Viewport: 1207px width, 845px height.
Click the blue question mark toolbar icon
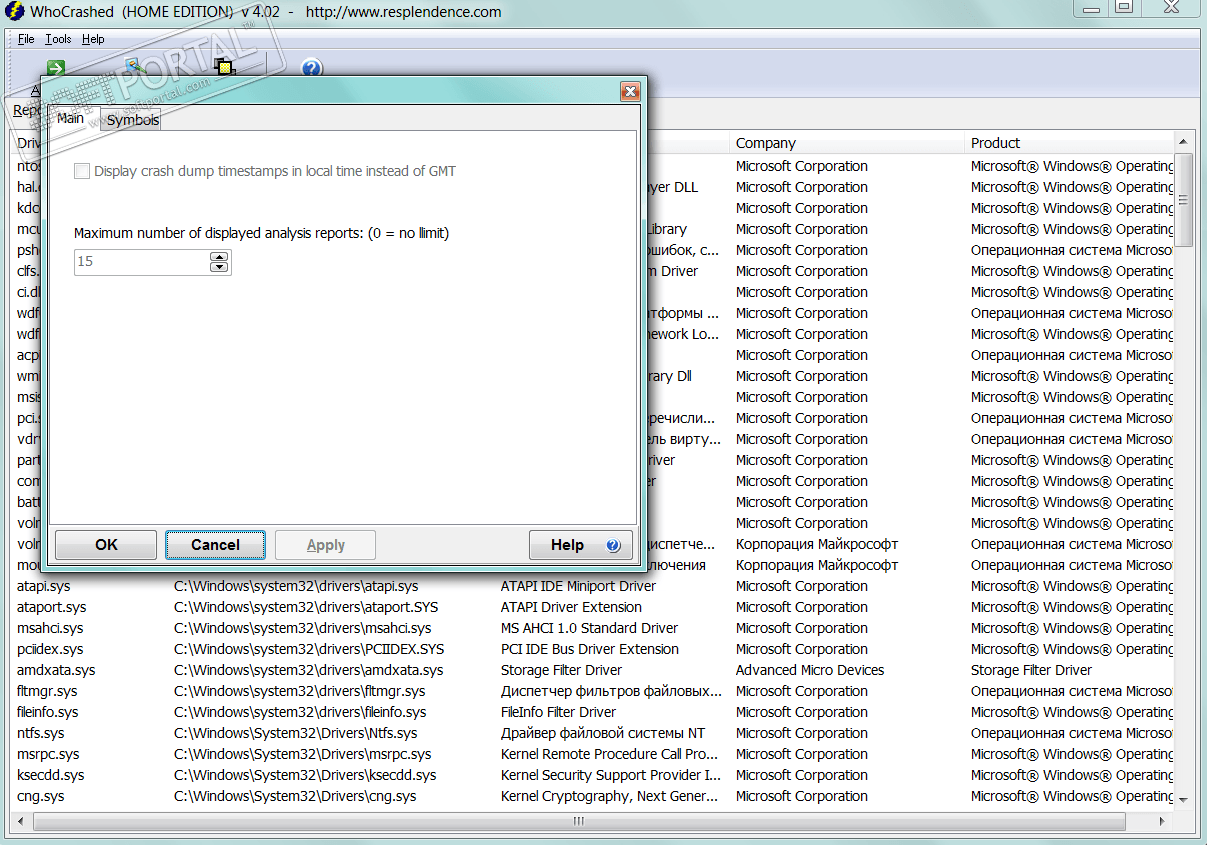point(311,68)
